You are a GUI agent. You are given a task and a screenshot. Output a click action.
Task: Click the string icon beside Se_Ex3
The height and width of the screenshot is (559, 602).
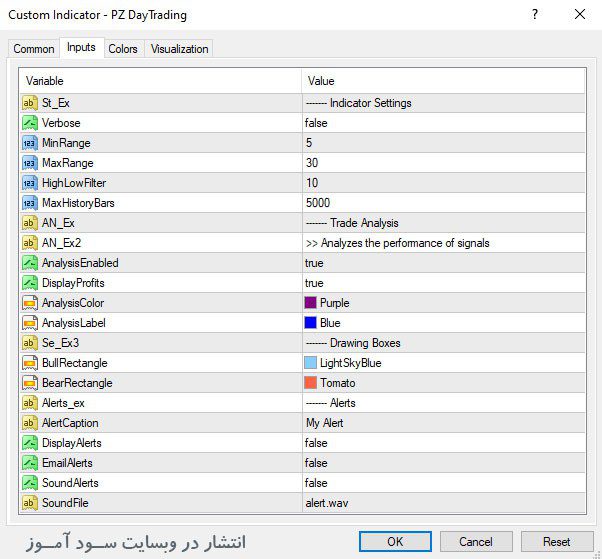[x=30, y=343]
